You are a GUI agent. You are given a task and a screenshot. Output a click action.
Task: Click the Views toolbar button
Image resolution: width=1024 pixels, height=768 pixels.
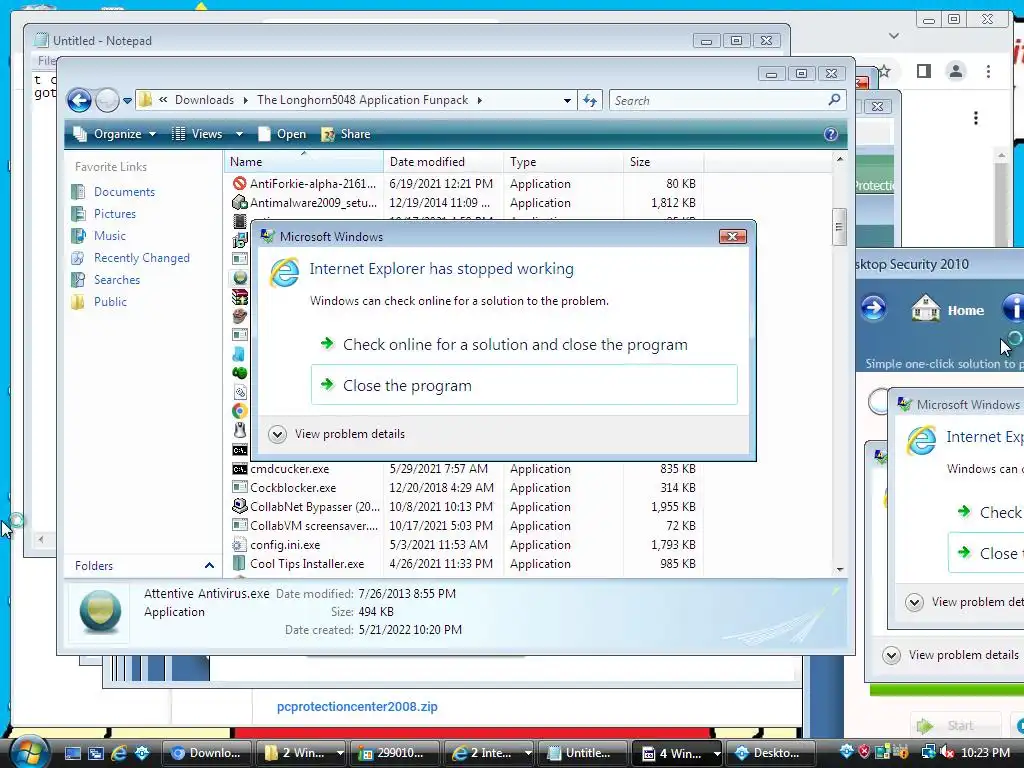197,134
